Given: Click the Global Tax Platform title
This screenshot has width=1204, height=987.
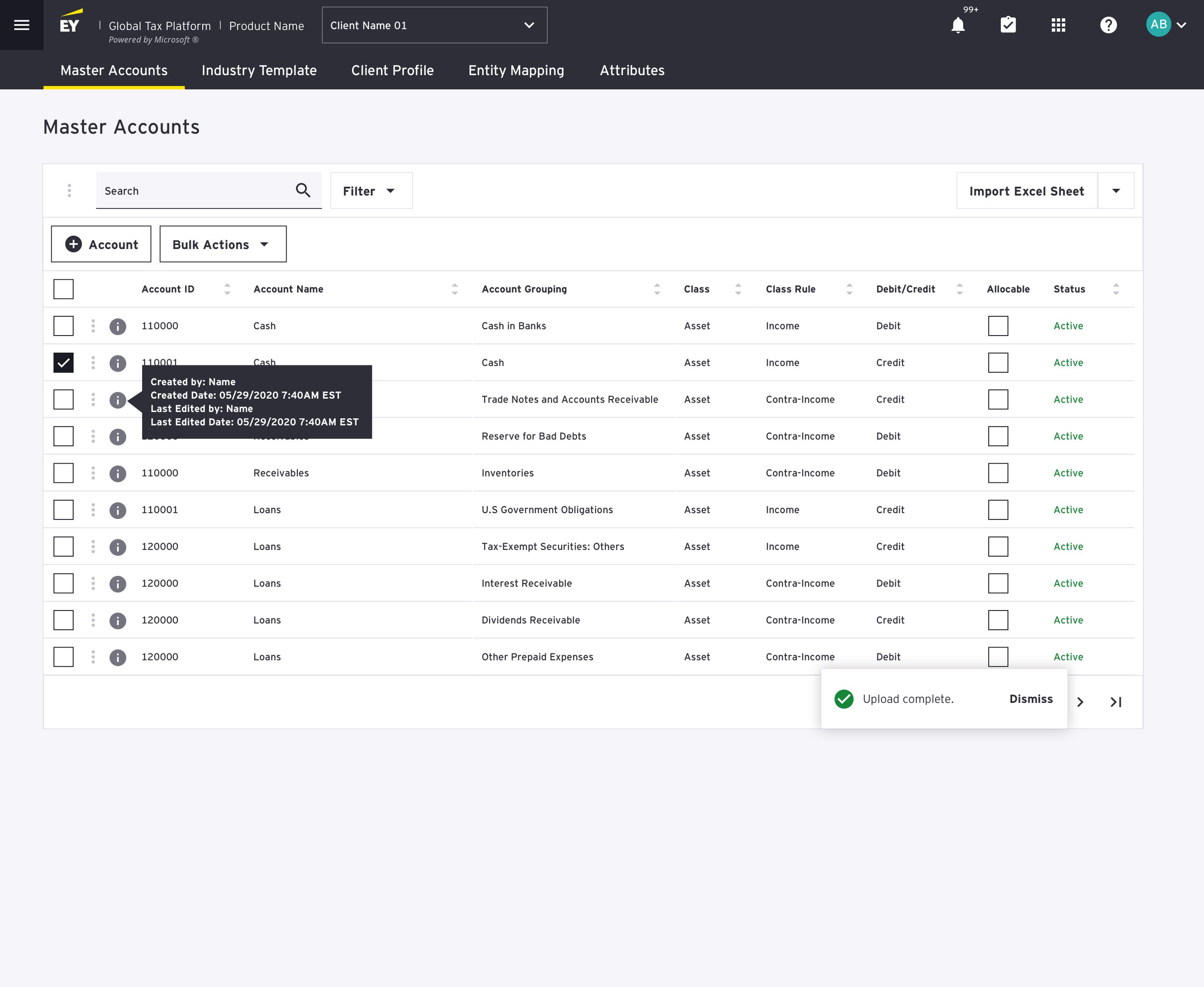Looking at the screenshot, I should pos(159,26).
